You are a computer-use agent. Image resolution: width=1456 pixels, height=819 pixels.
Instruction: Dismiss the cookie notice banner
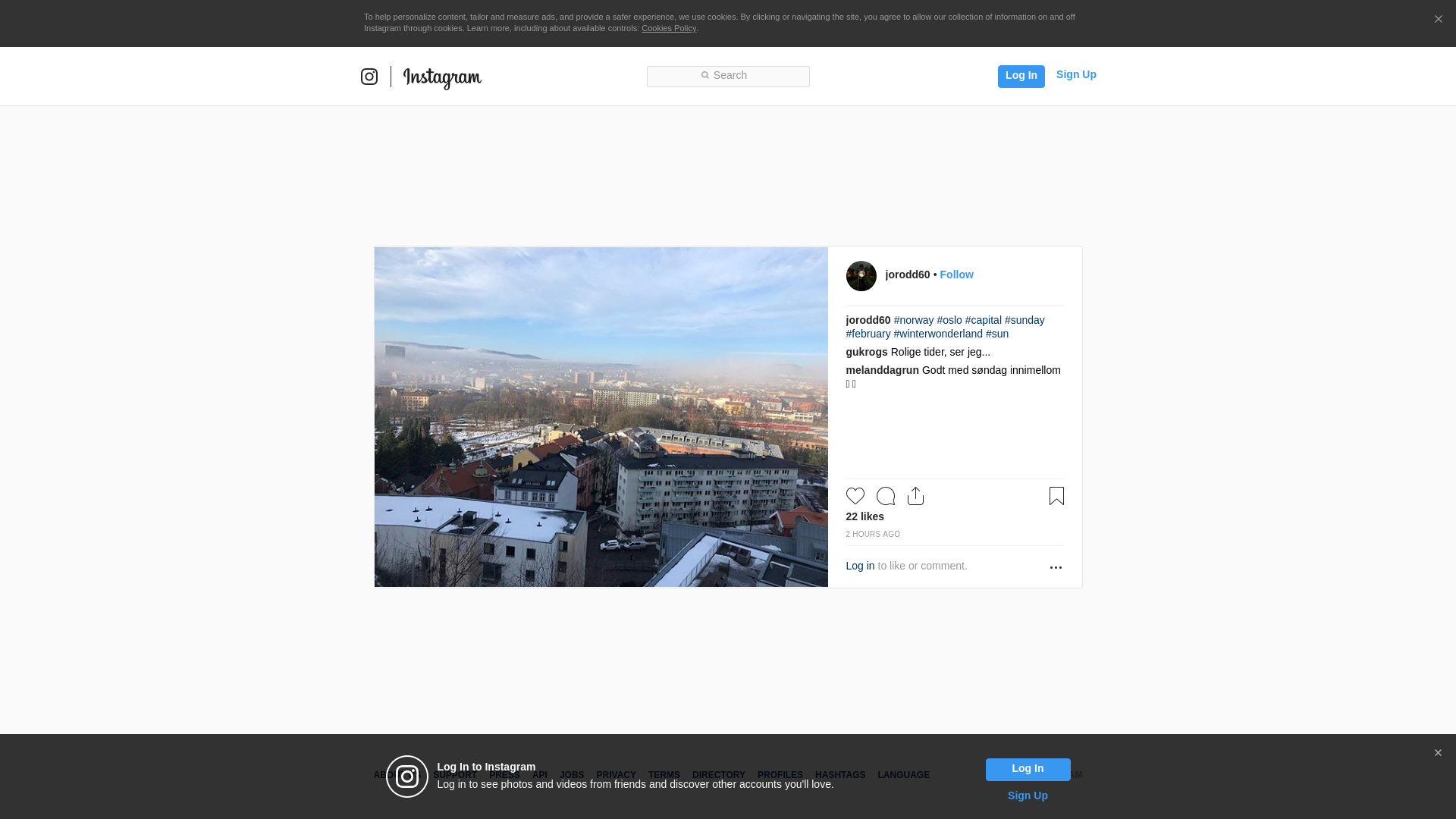tap(1438, 20)
